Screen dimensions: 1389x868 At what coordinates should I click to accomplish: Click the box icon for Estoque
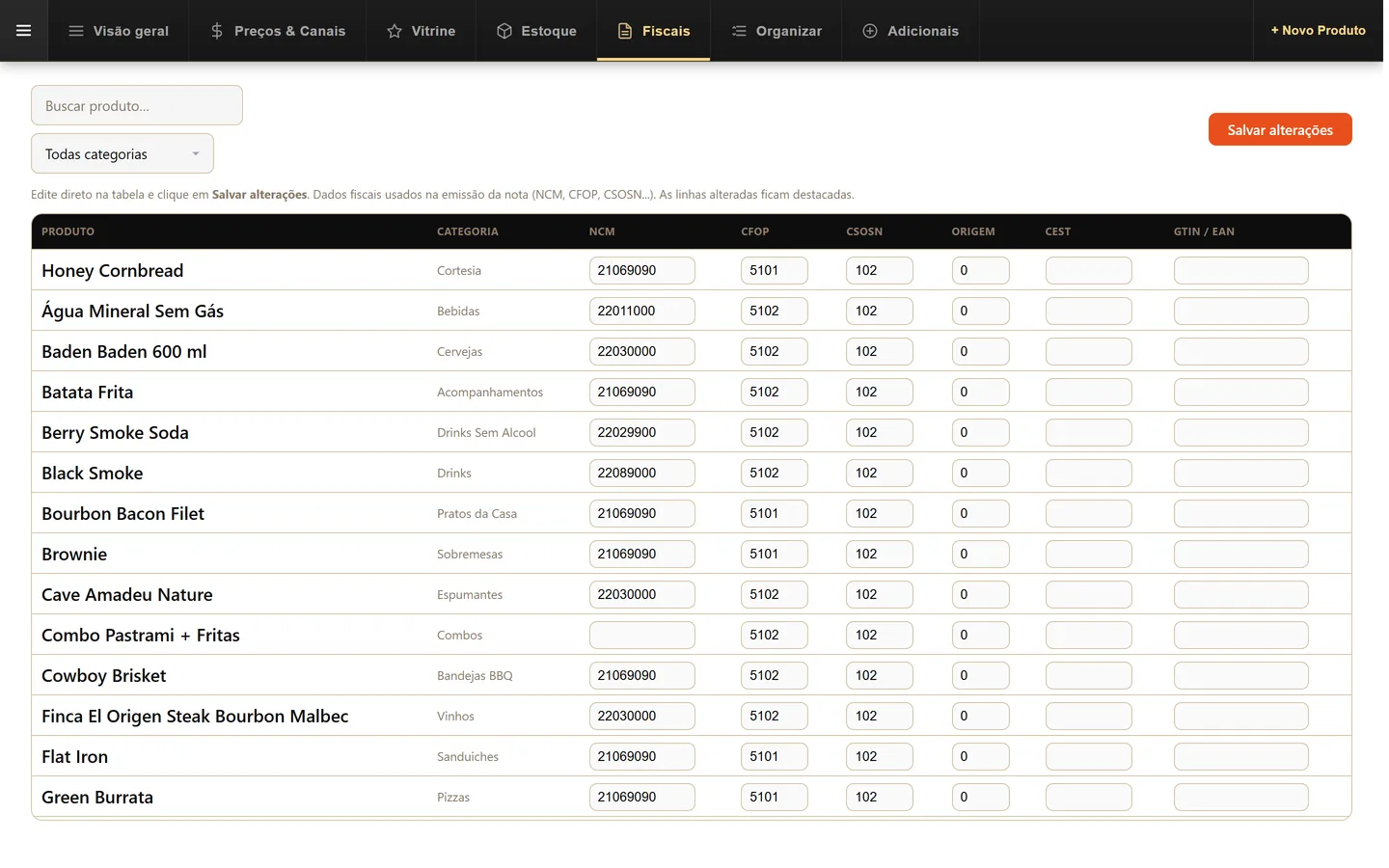[x=504, y=31]
